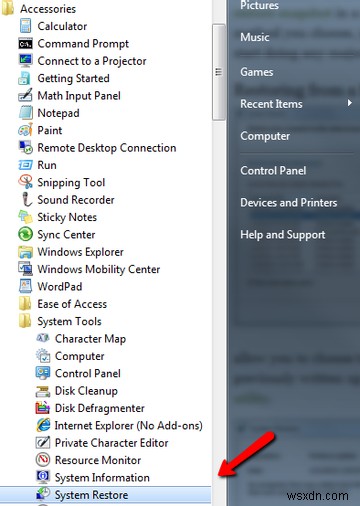Click the programs list scrollbar thumb
The height and width of the screenshot is (506, 360).
[x=218, y=72]
